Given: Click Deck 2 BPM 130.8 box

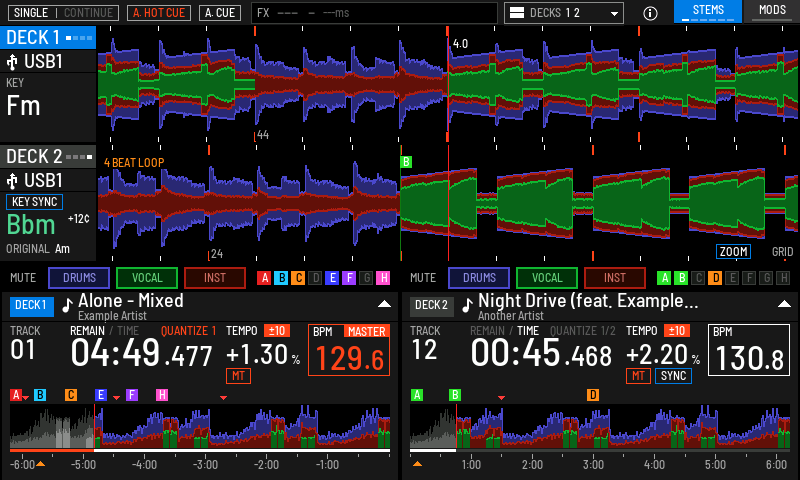Looking at the screenshot, I should [748, 350].
